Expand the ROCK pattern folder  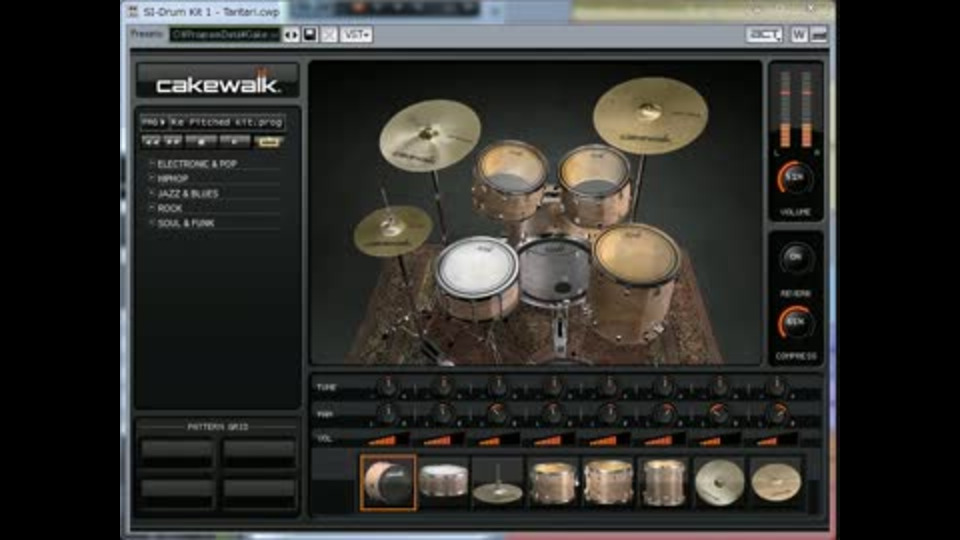170,208
